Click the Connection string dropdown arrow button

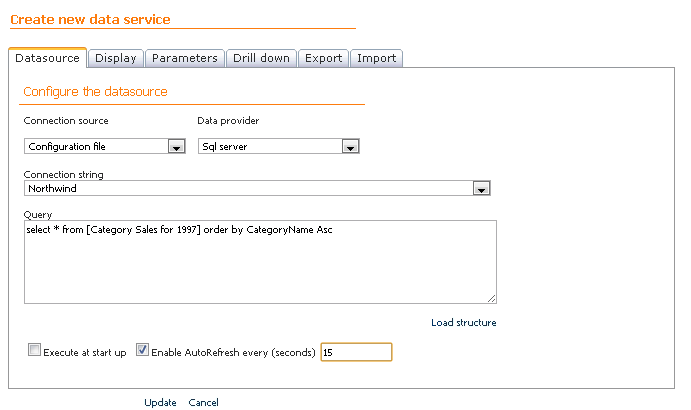click(481, 189)
